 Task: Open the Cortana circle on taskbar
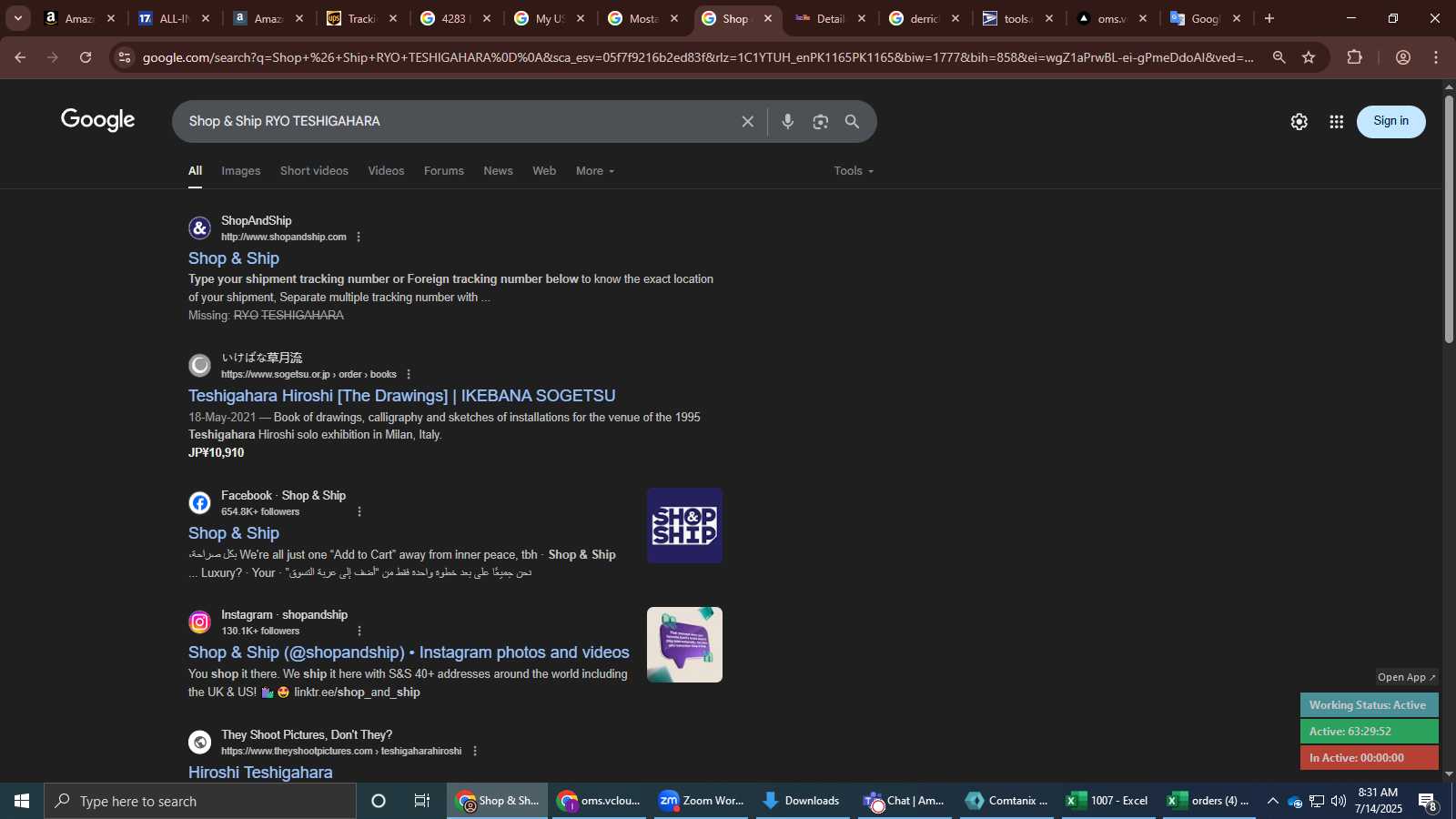pyautogui.click(x=379, y=801)
